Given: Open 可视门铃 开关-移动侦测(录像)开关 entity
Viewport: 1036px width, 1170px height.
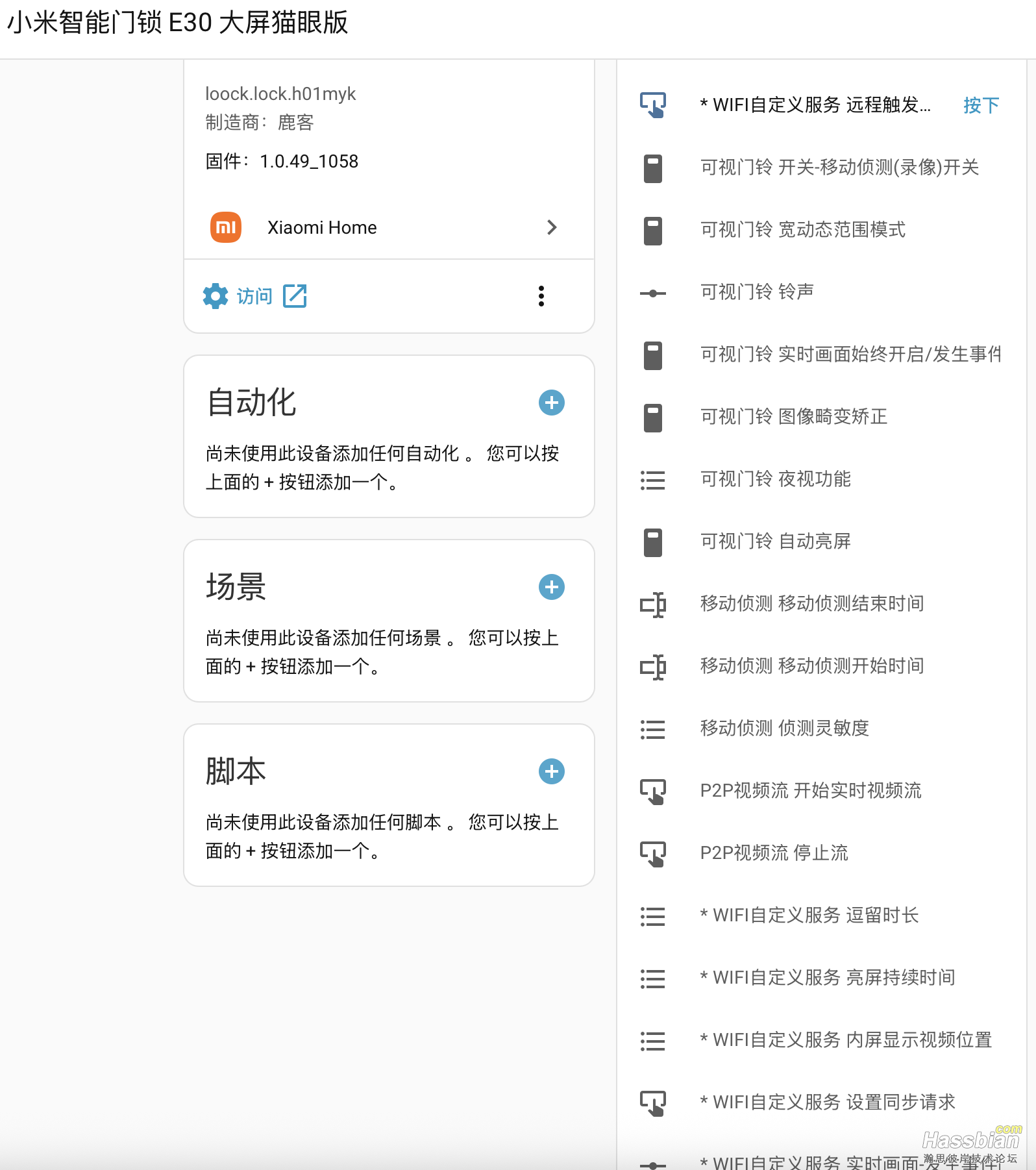Looking at the screenshot, I should tap(839, 168).
